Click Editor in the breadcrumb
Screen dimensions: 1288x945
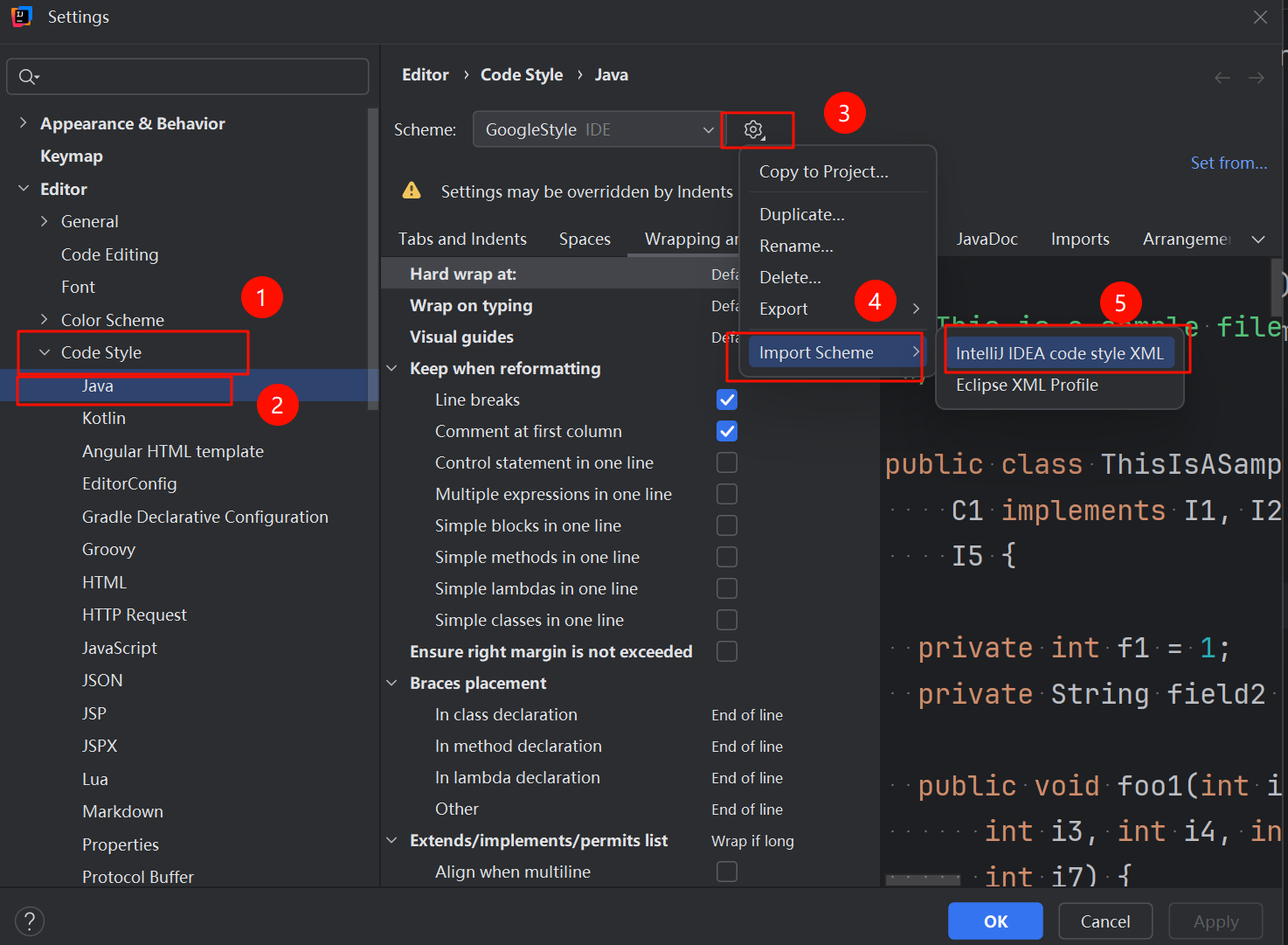426,75
